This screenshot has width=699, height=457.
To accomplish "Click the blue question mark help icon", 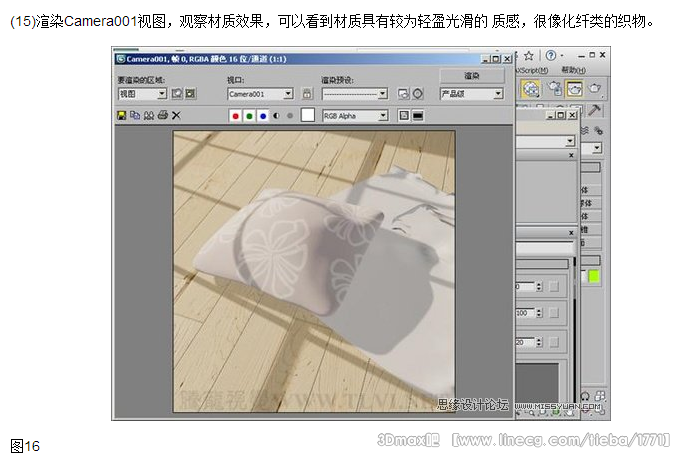I will [551, 55].
